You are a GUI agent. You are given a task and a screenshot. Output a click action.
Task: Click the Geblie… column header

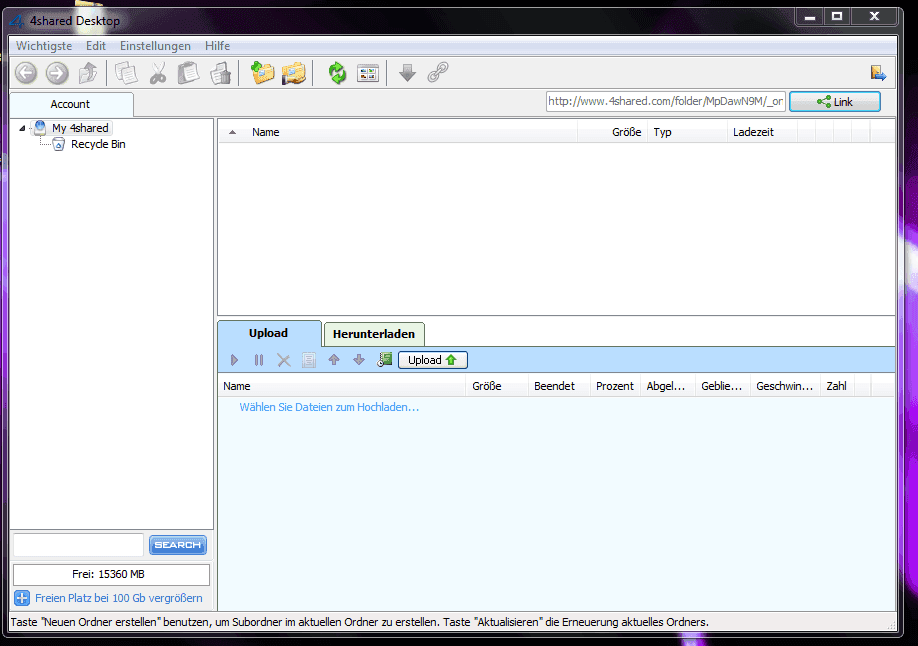pos(722,386)
